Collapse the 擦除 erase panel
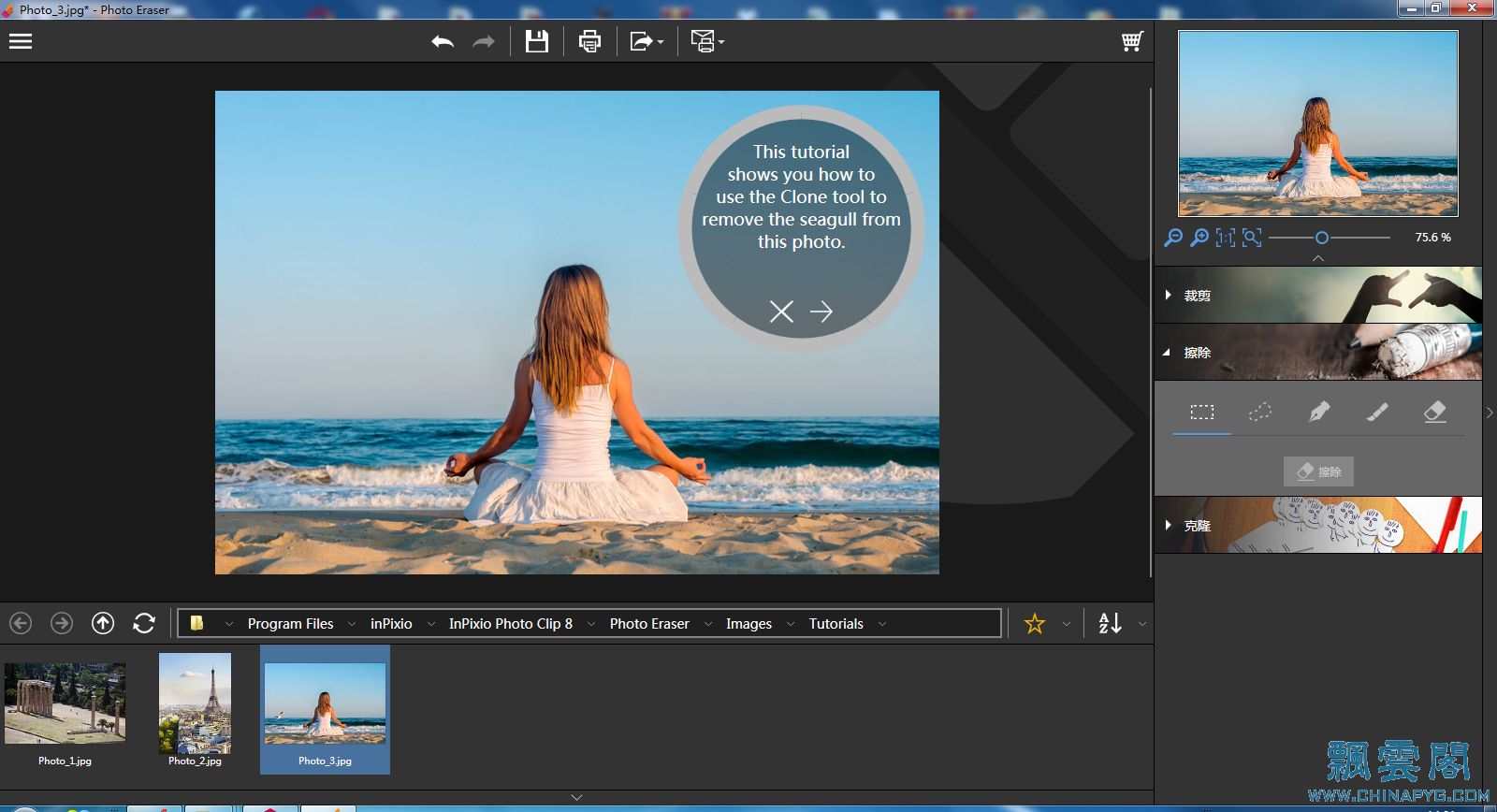This screenshot has height=812, width=1497. point(1318,352)
